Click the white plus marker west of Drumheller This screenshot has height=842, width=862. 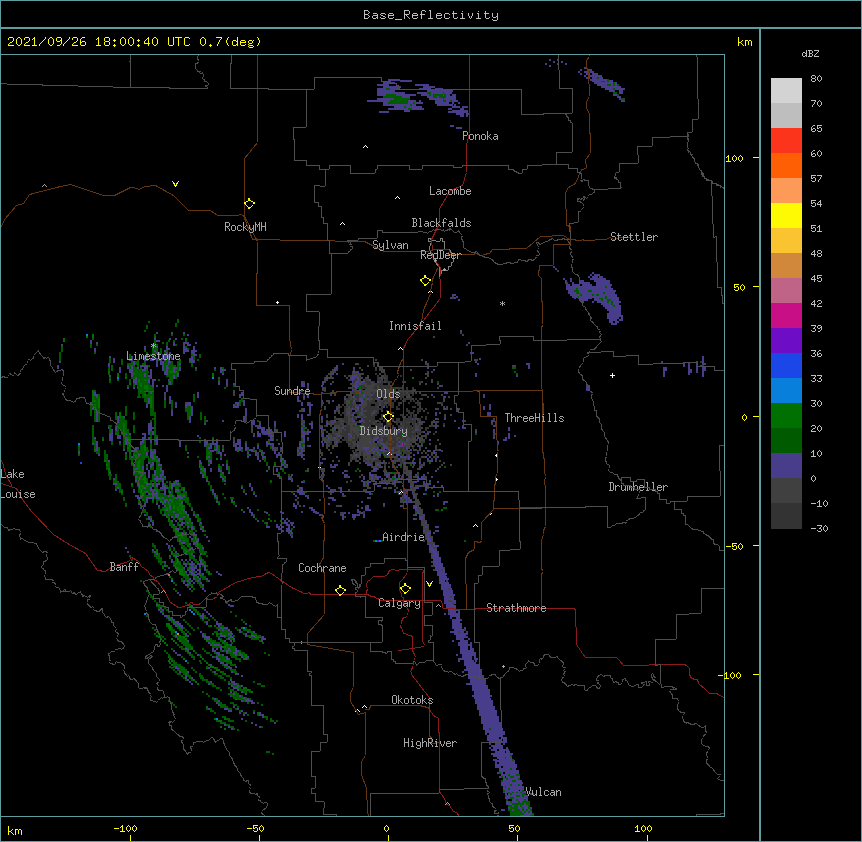pos(612,375)
